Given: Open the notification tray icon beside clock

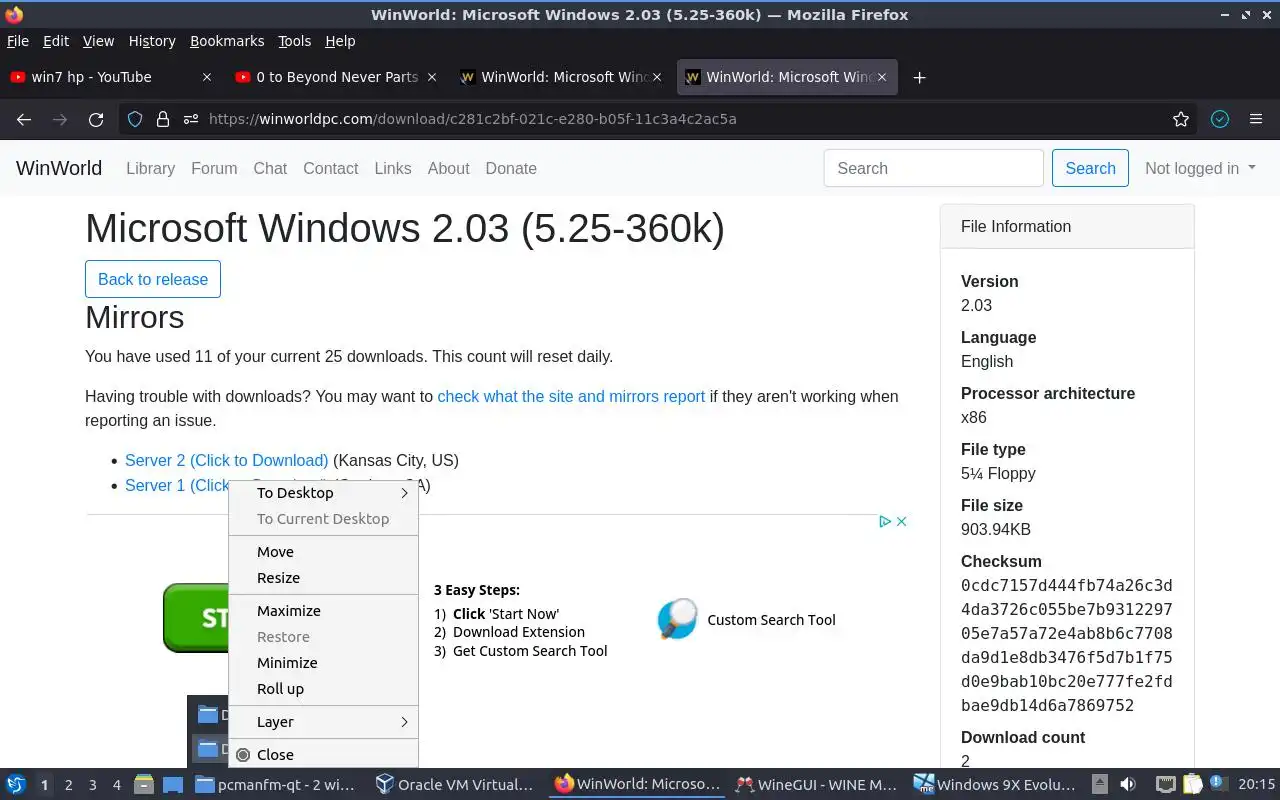Looking at the screenshot, I should click(x=1218, y=784).
